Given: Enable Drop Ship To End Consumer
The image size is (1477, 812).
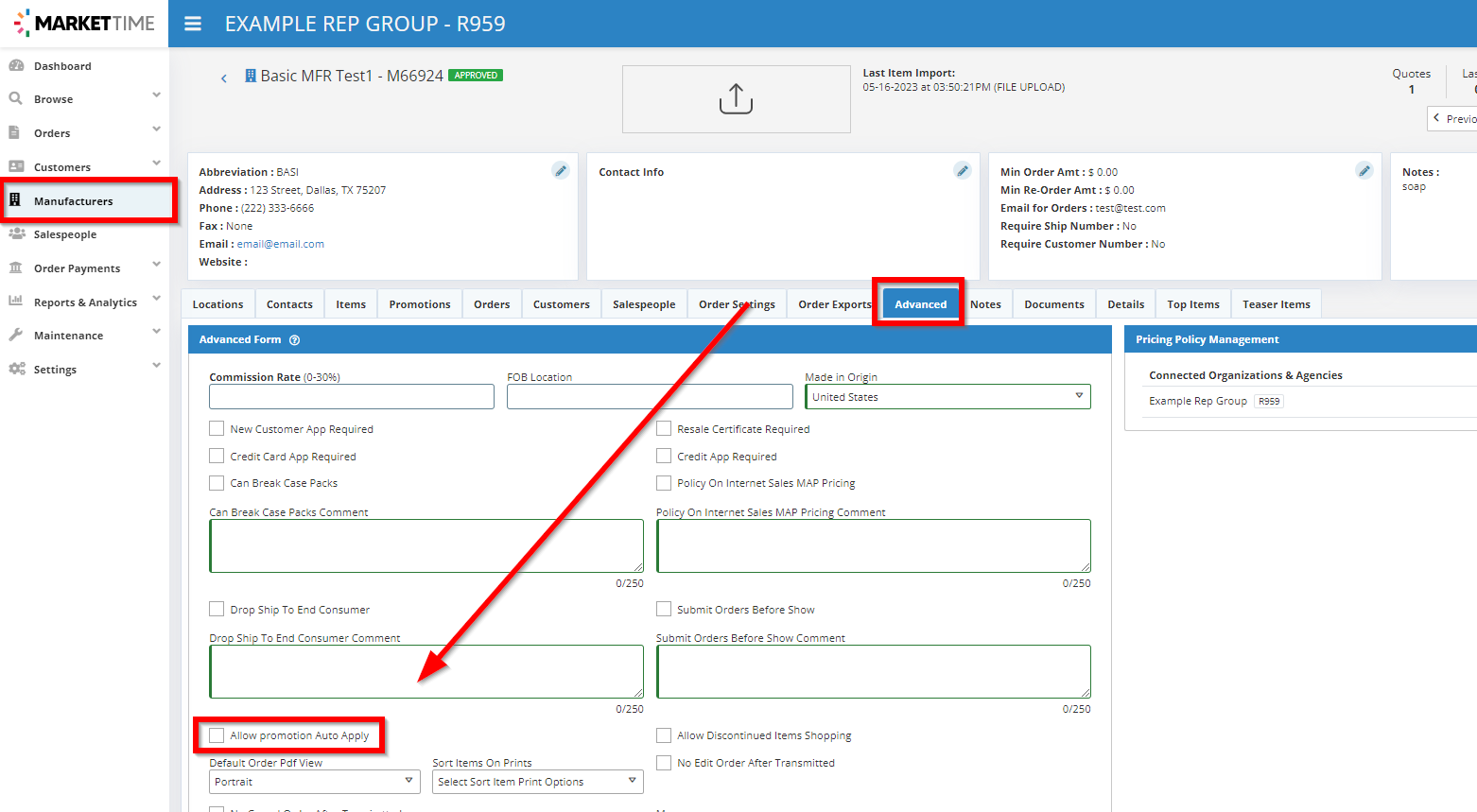Looking at the screenshot, I should (x=217, y=609).
